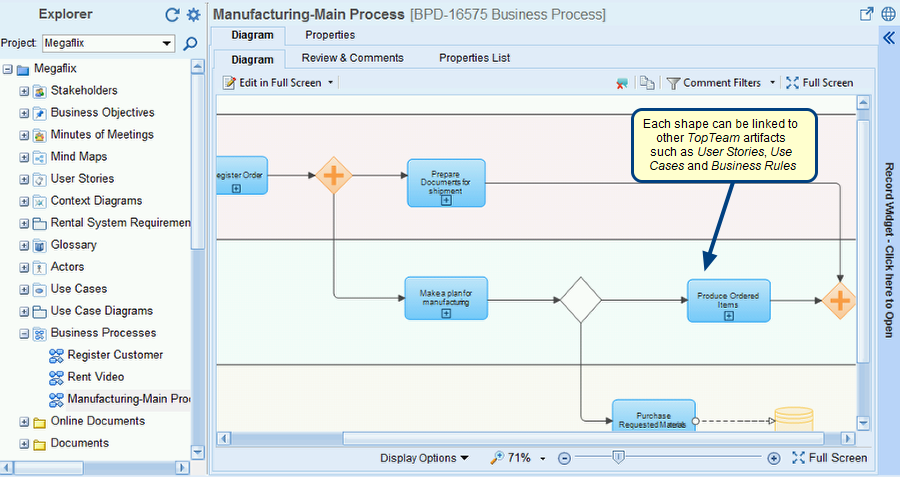Expand the User Stories node
The image size is (900, 477).
[x=24, y=180]
